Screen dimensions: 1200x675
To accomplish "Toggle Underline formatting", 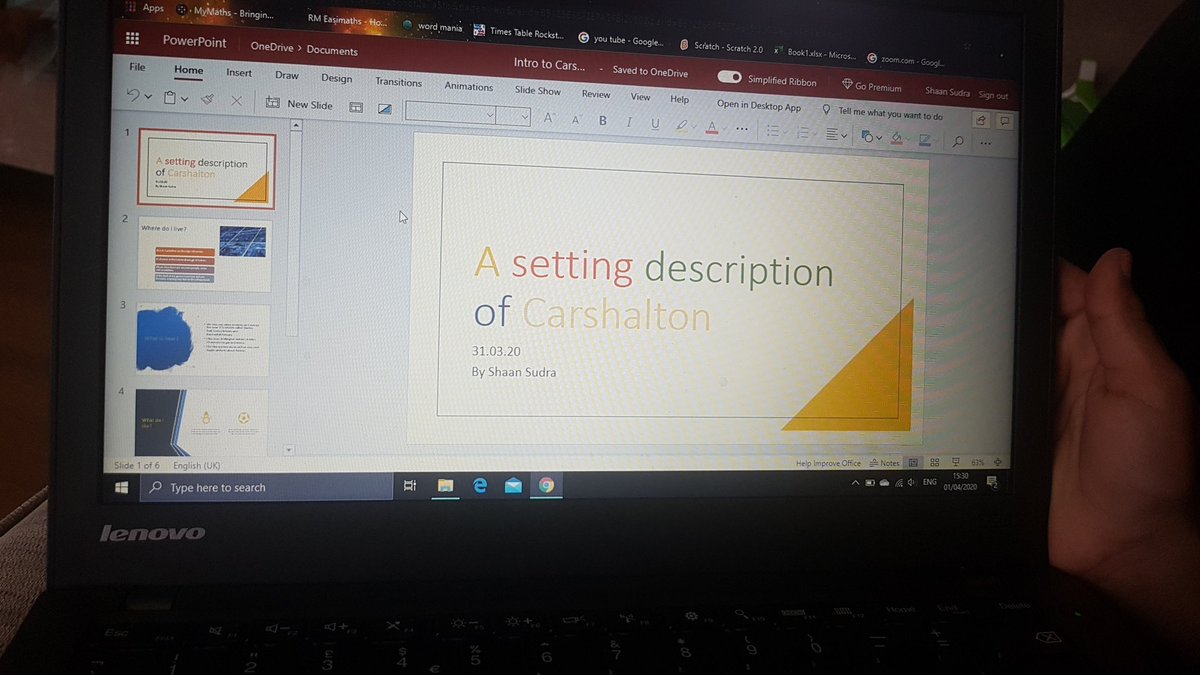I will click(x=655, y=124).
